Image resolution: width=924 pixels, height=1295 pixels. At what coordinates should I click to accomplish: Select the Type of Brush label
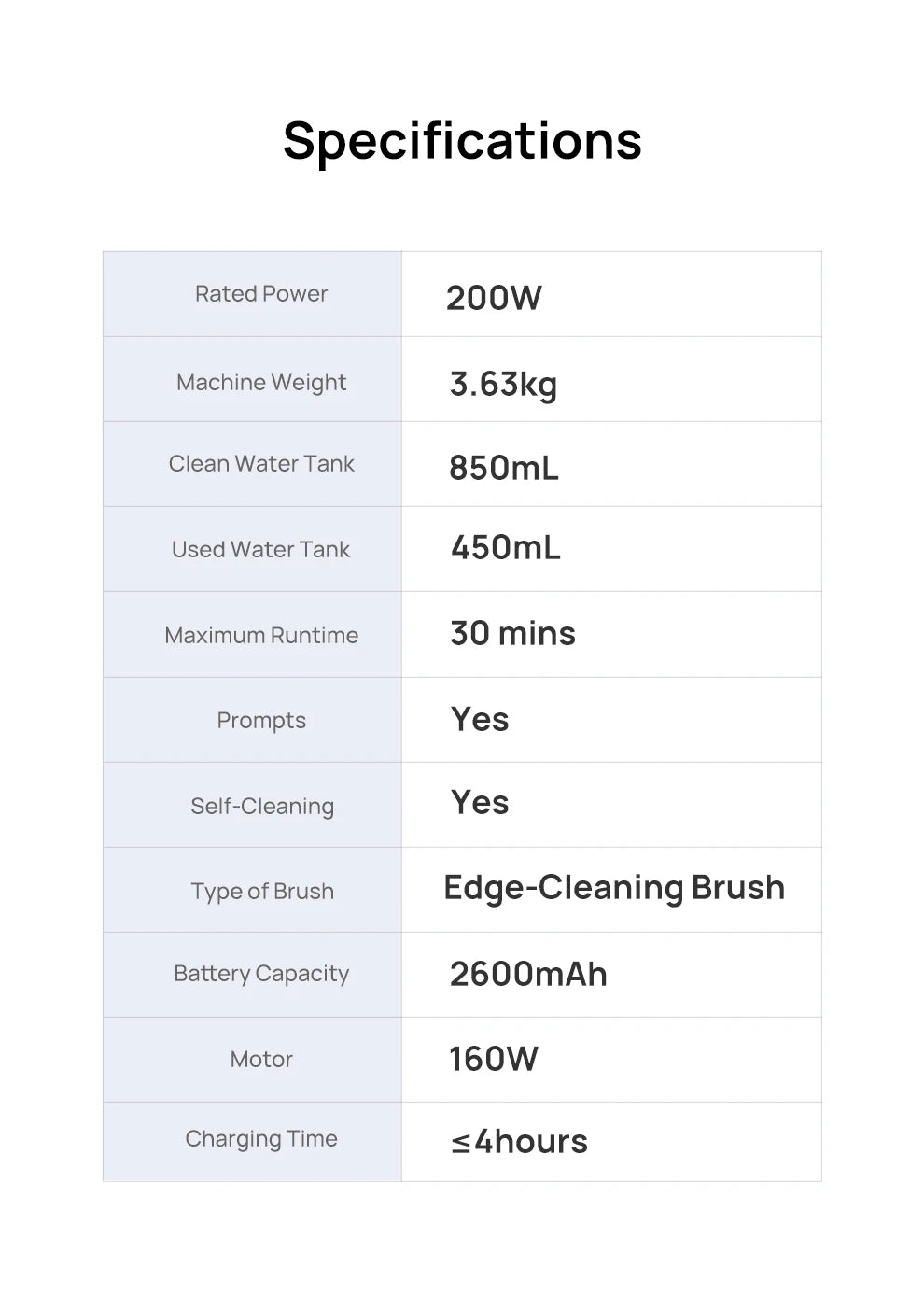tap(261, 892)
